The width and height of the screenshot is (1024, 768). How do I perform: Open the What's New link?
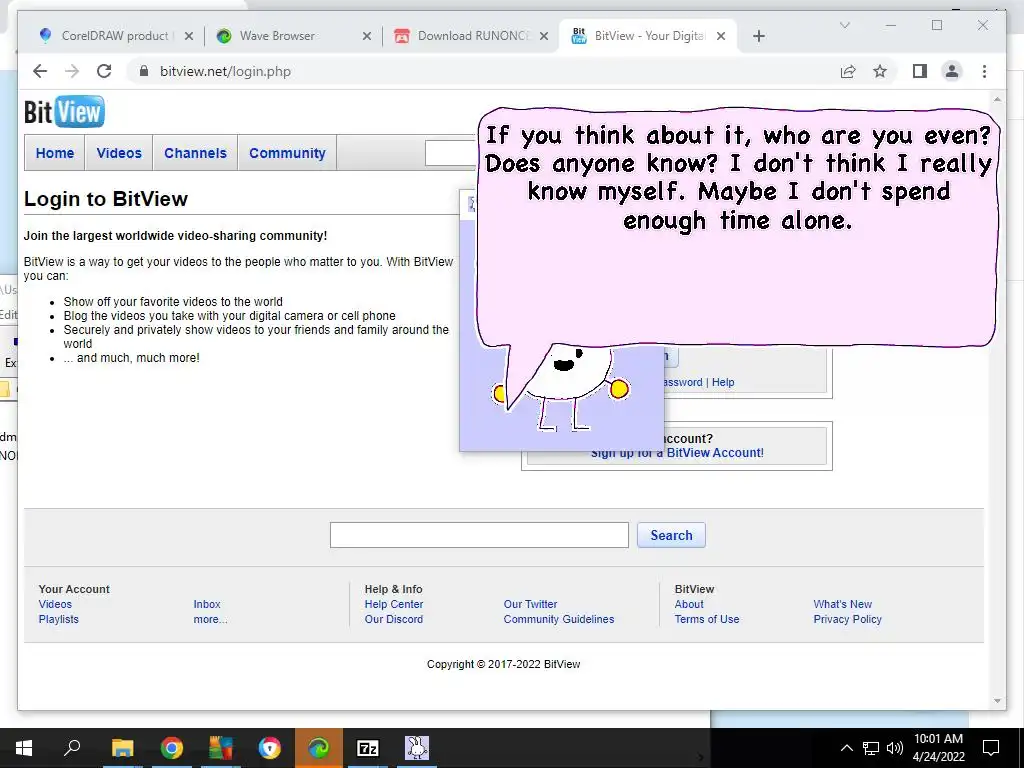(x=842, y=604)
